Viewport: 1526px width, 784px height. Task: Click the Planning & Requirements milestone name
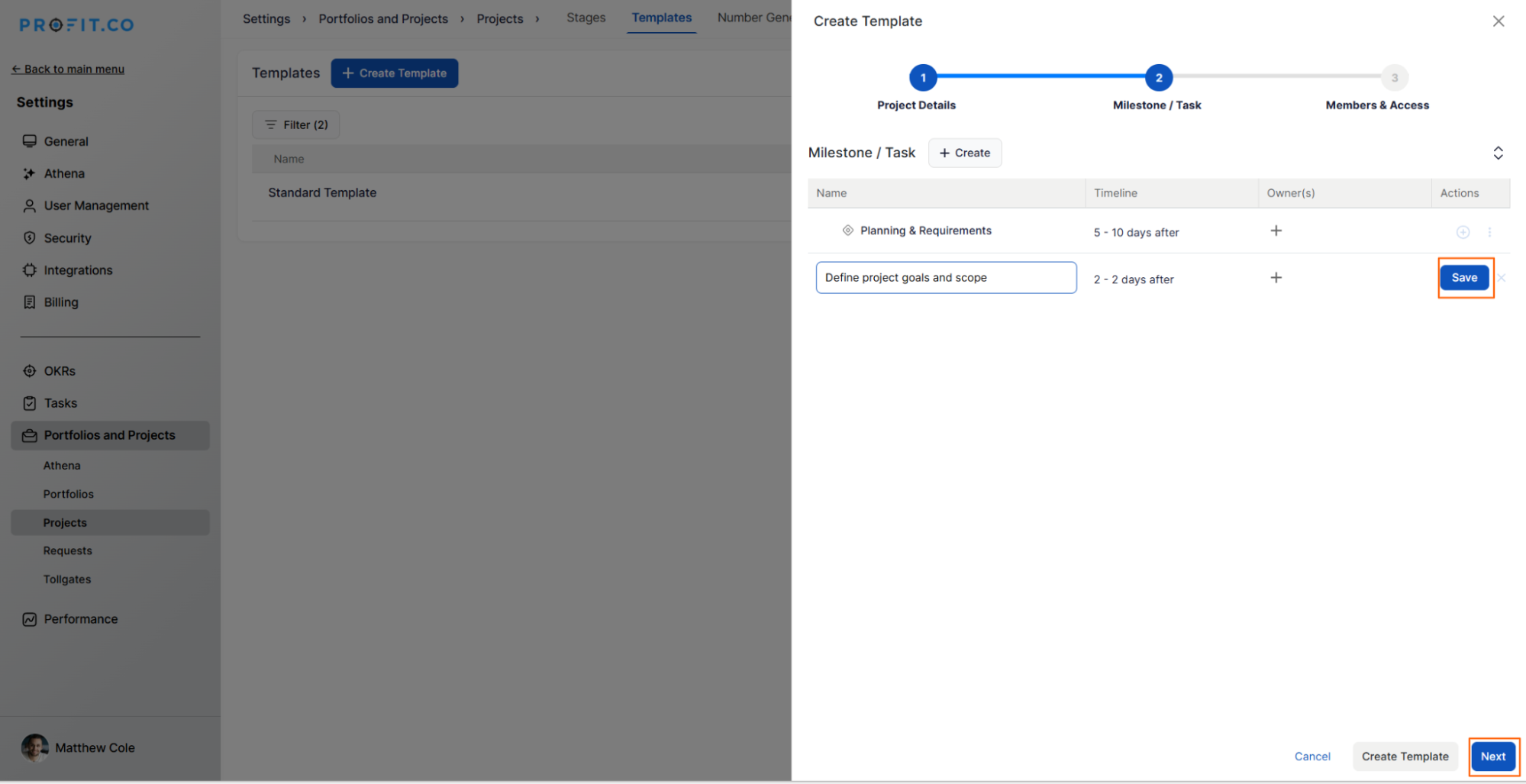925,231
